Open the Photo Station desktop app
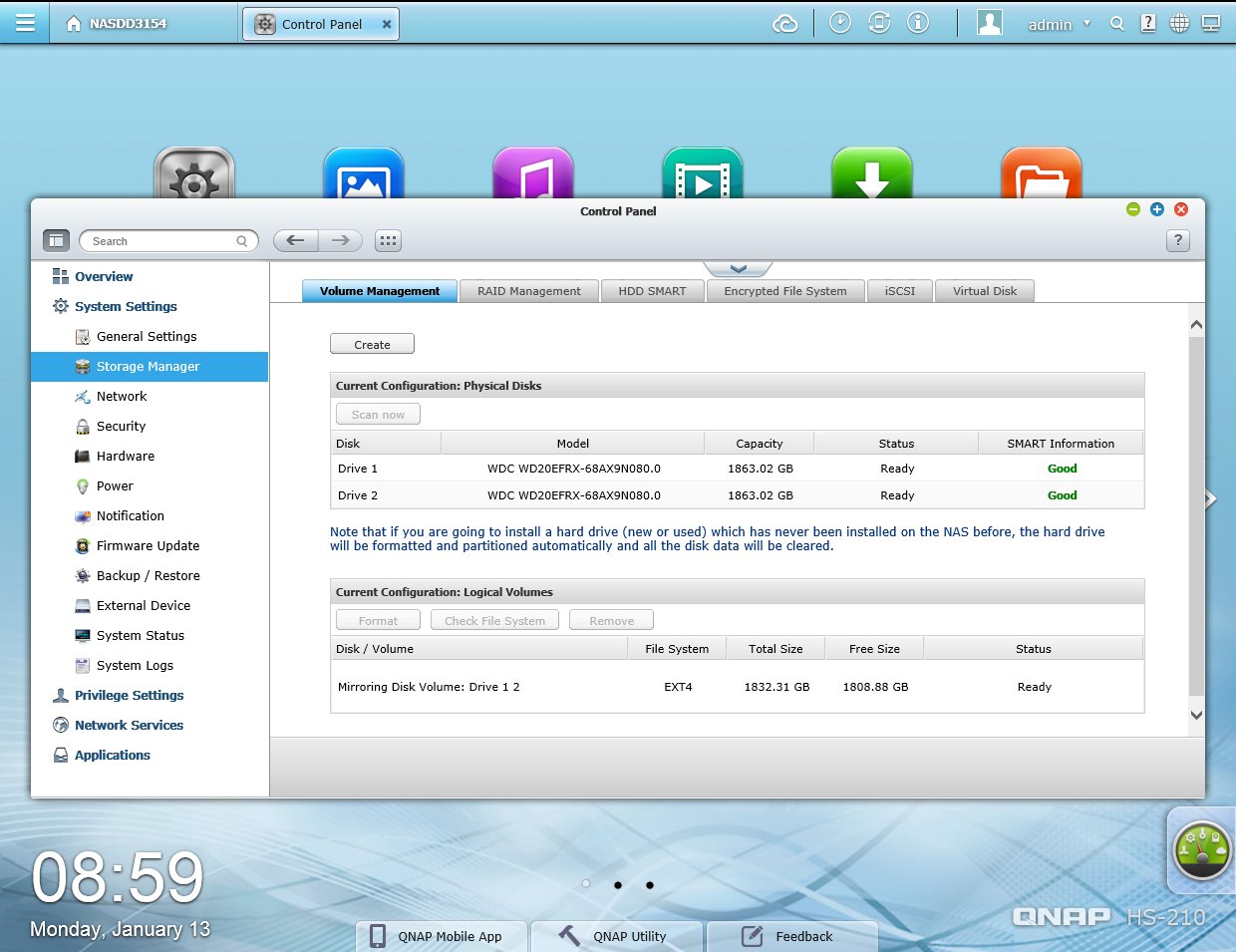Screen dimensions: 1236x952 tap(364, 172)
